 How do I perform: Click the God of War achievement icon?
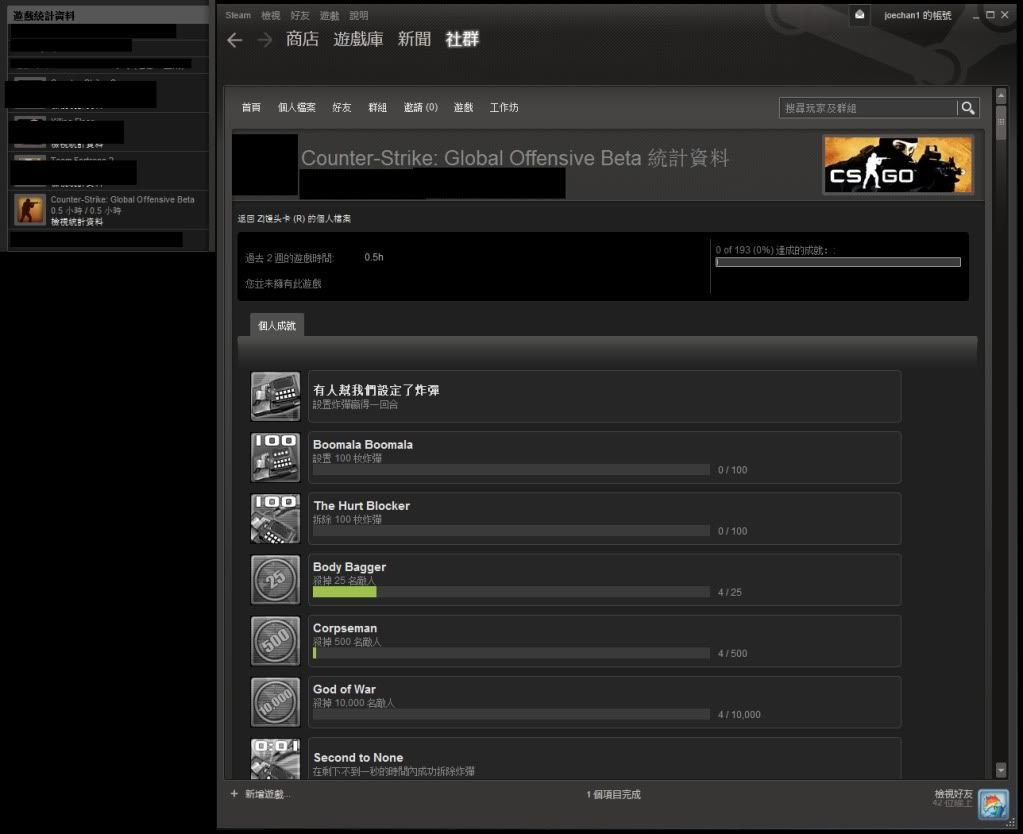click(x=275, y=702)
